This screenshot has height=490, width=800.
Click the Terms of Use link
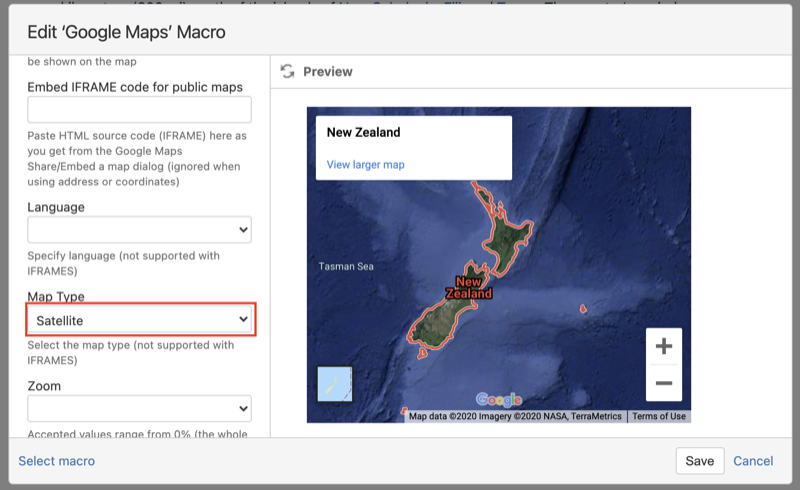pos(659,416)
